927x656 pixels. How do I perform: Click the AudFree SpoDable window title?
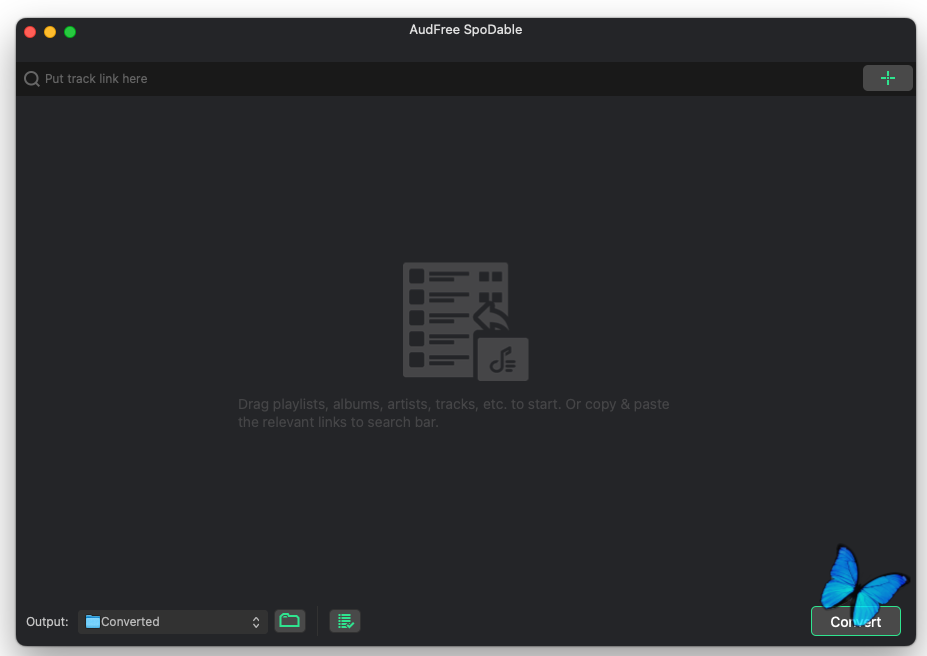click(x=465, y=30)
